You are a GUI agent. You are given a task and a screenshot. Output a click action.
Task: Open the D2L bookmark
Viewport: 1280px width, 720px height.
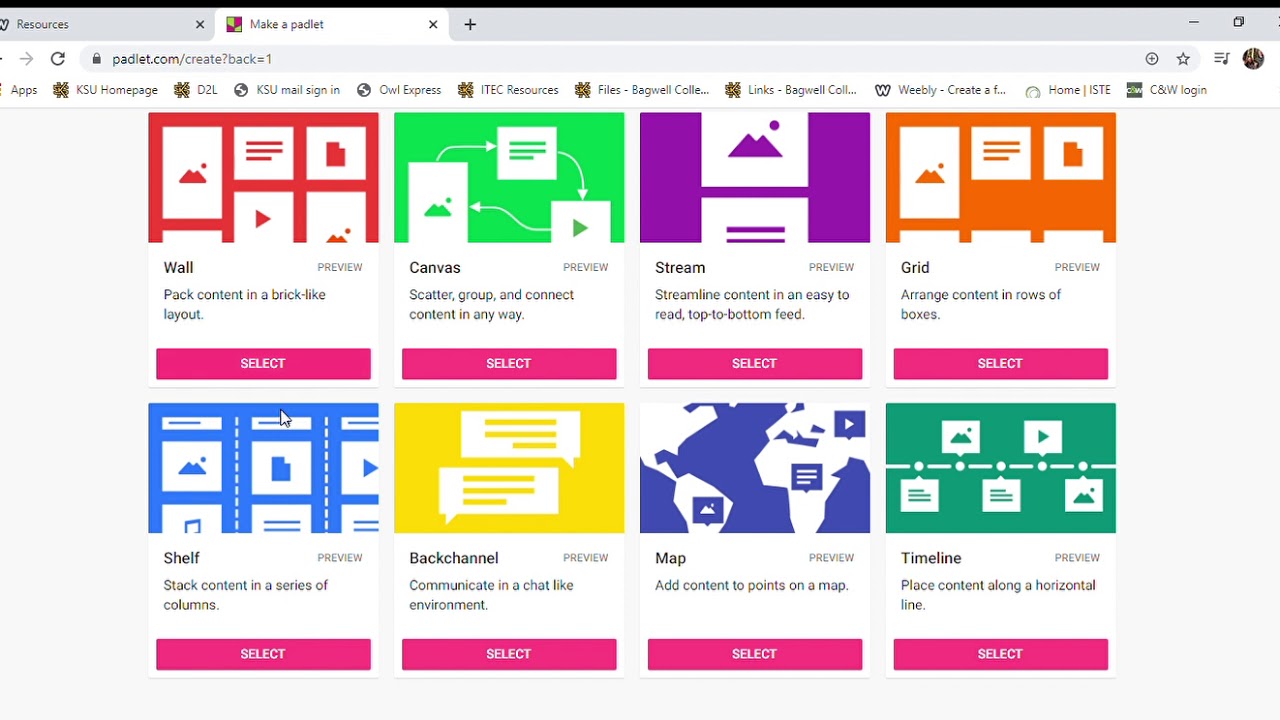196,90
